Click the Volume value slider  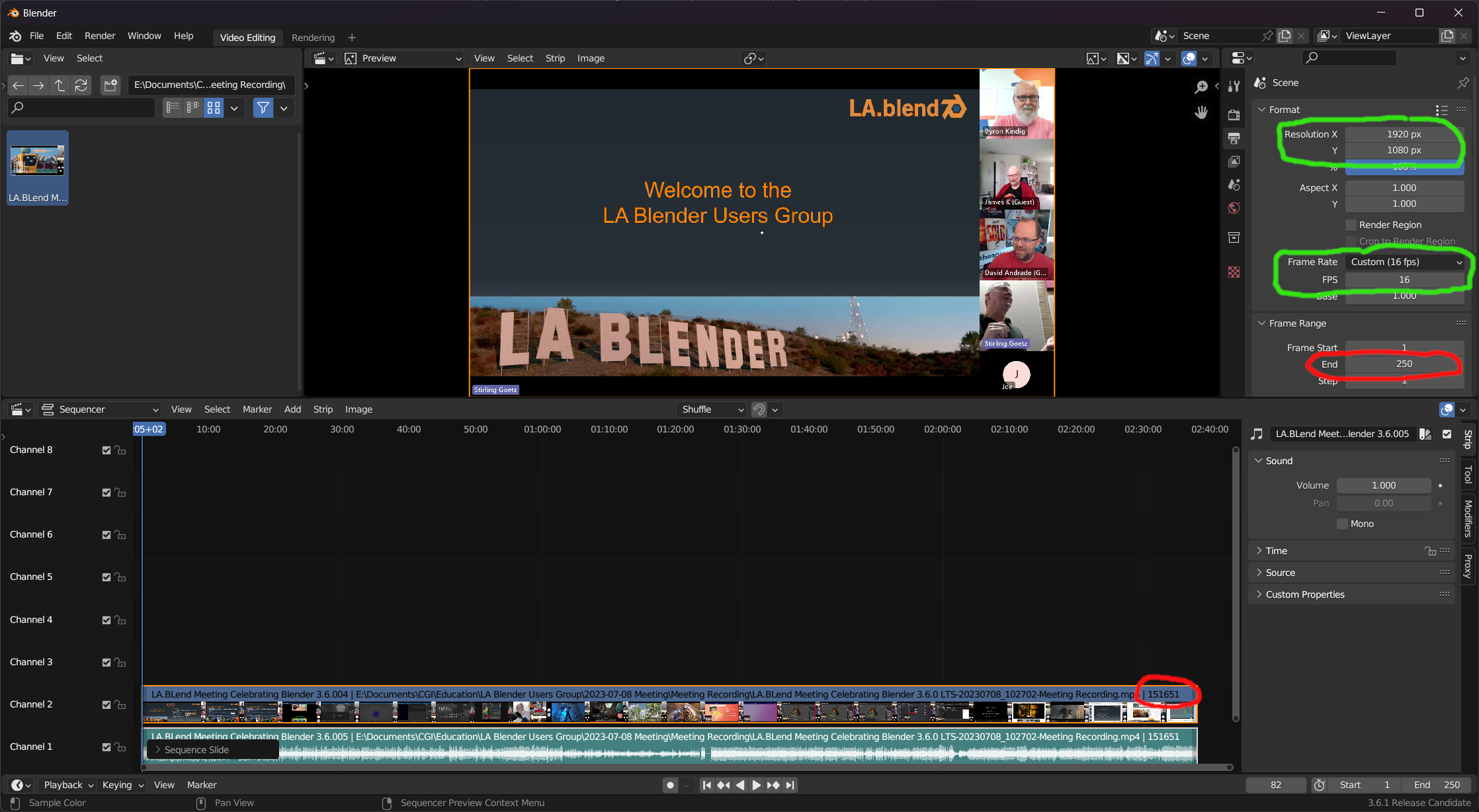[x=1383, y=485]
